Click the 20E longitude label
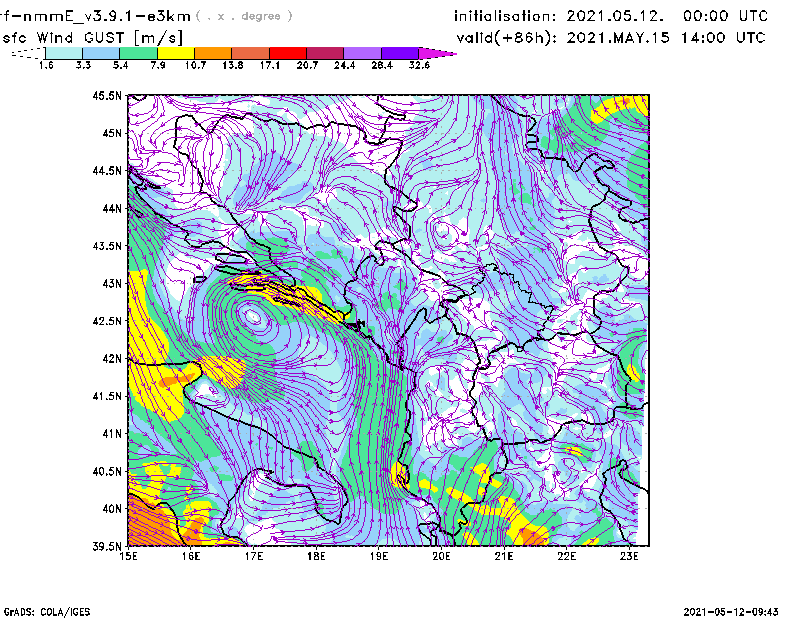Image resolution: width=800 pixels, height=618 pixels. coord(441,556)
